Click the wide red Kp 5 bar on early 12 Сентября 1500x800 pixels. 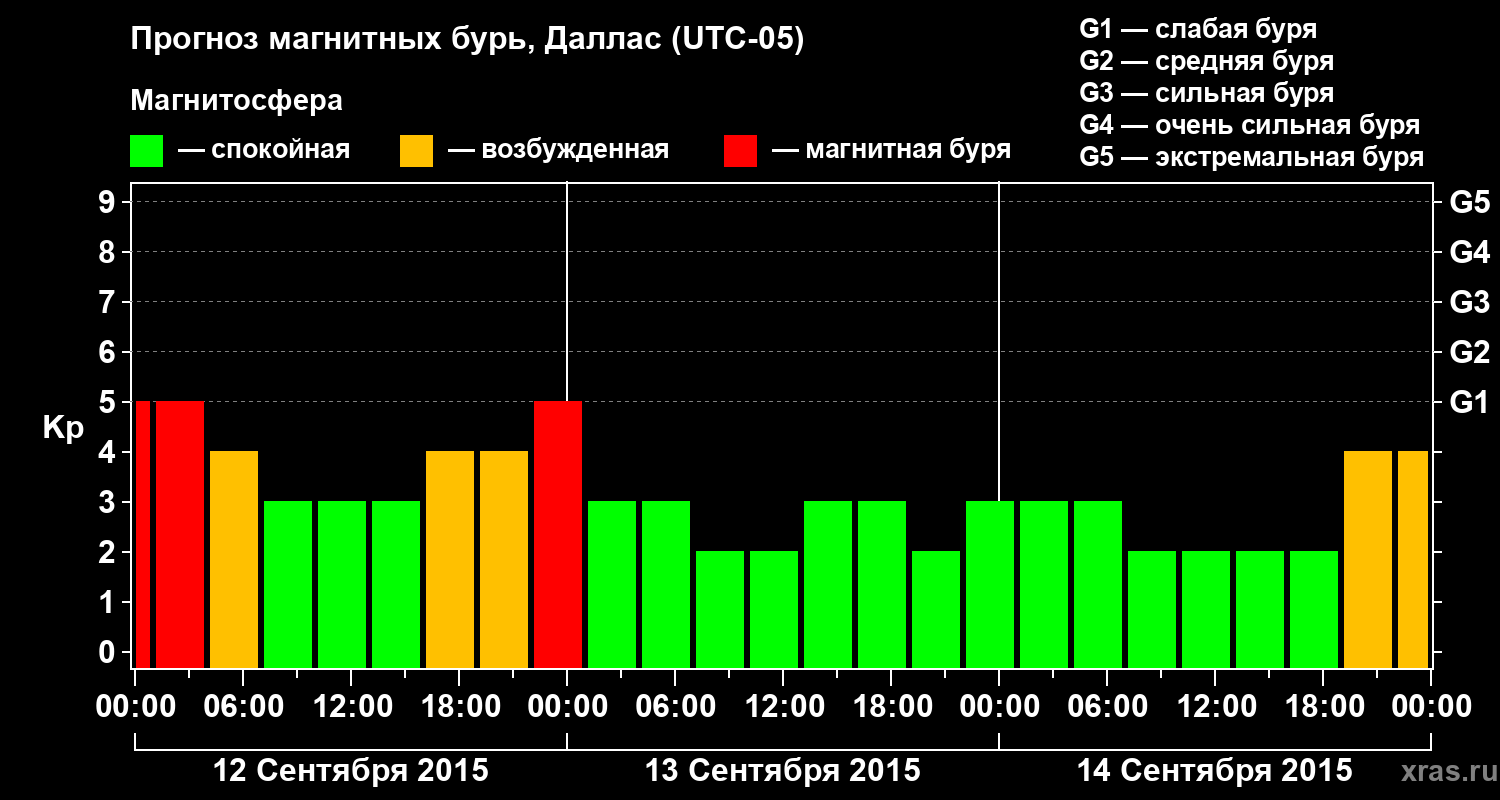coord(180,534)
